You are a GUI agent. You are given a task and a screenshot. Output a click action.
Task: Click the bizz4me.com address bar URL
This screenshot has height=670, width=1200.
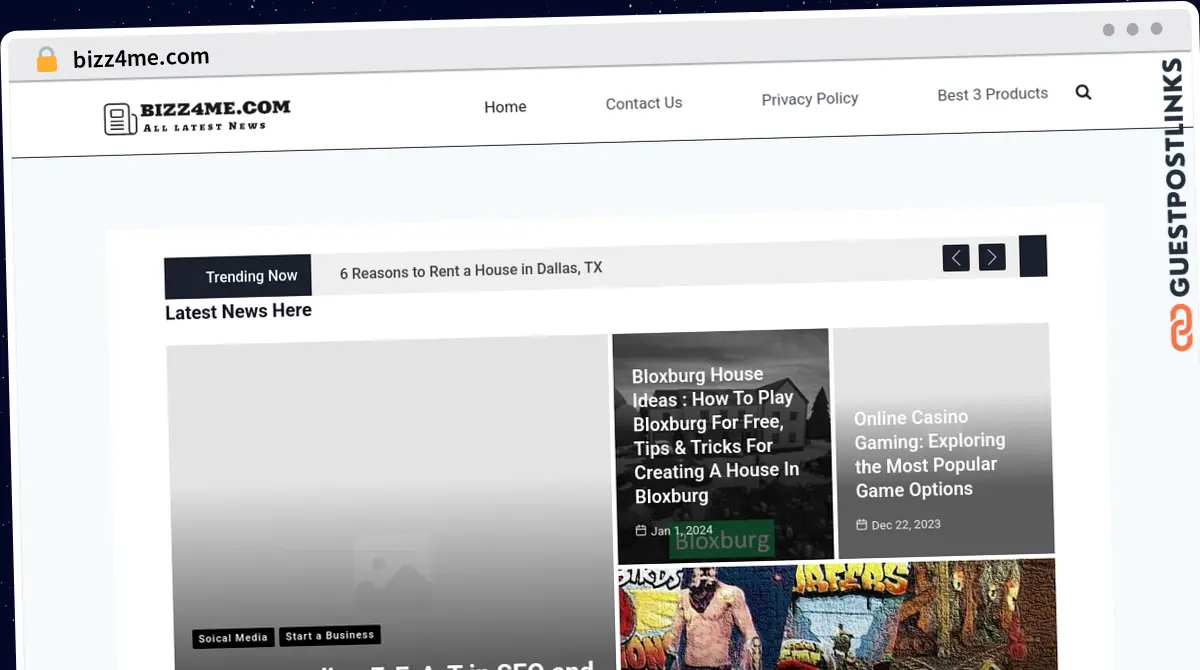click(141, 58)
